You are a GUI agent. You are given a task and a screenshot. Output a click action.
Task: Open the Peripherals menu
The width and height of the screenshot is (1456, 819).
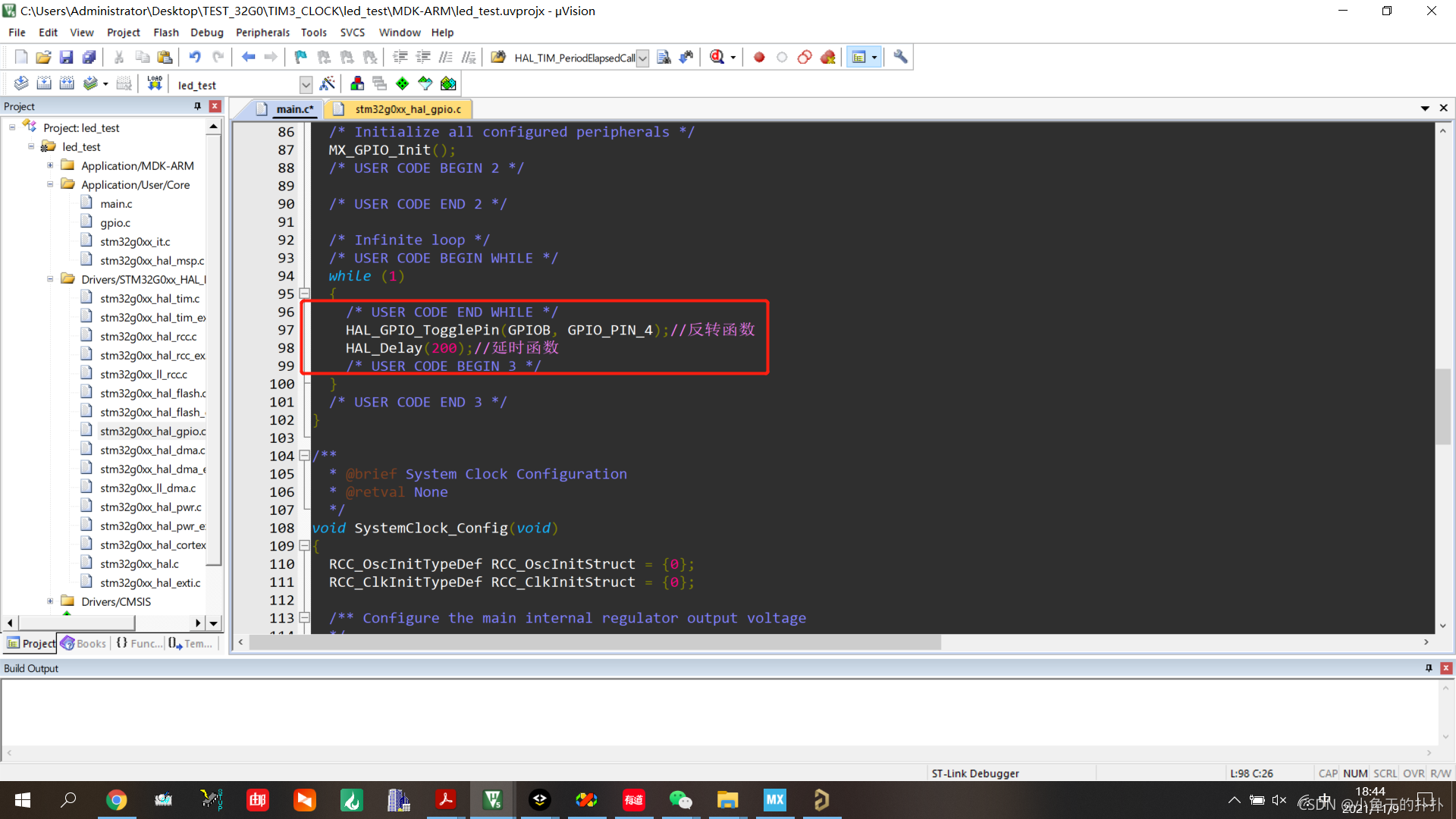click(x=262, y=33)
